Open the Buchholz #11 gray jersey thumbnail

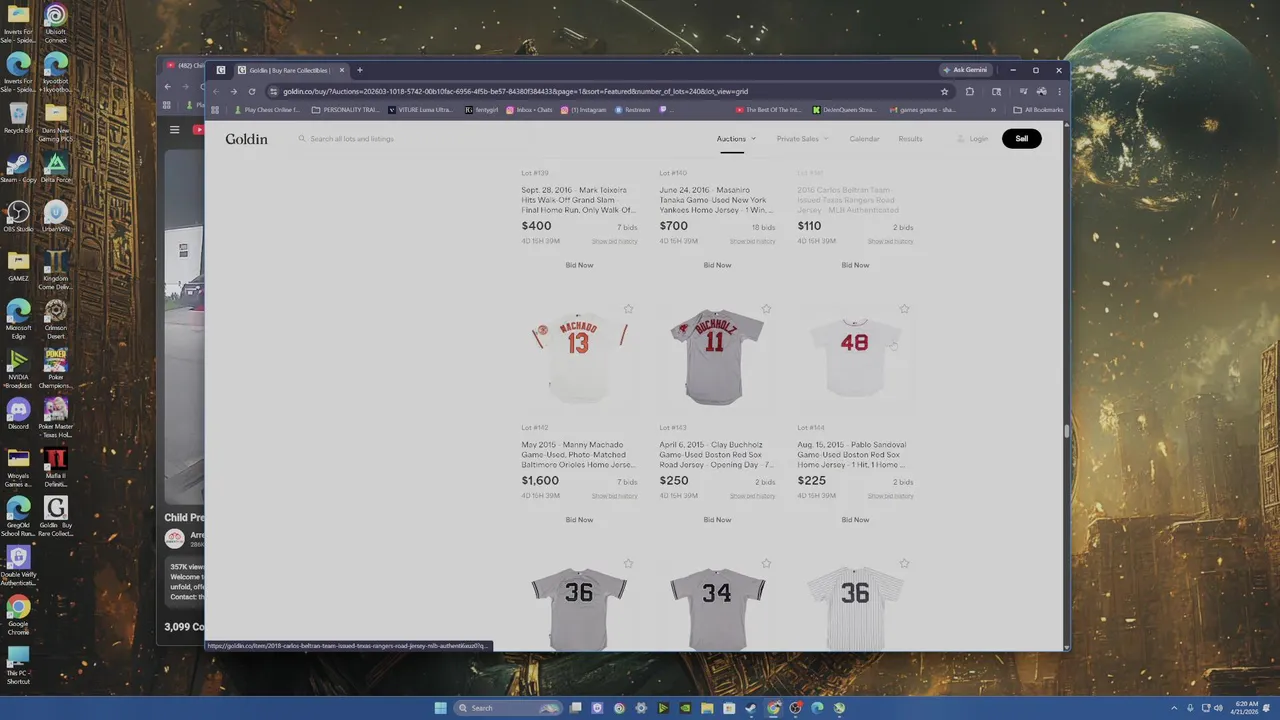(717, 358)
